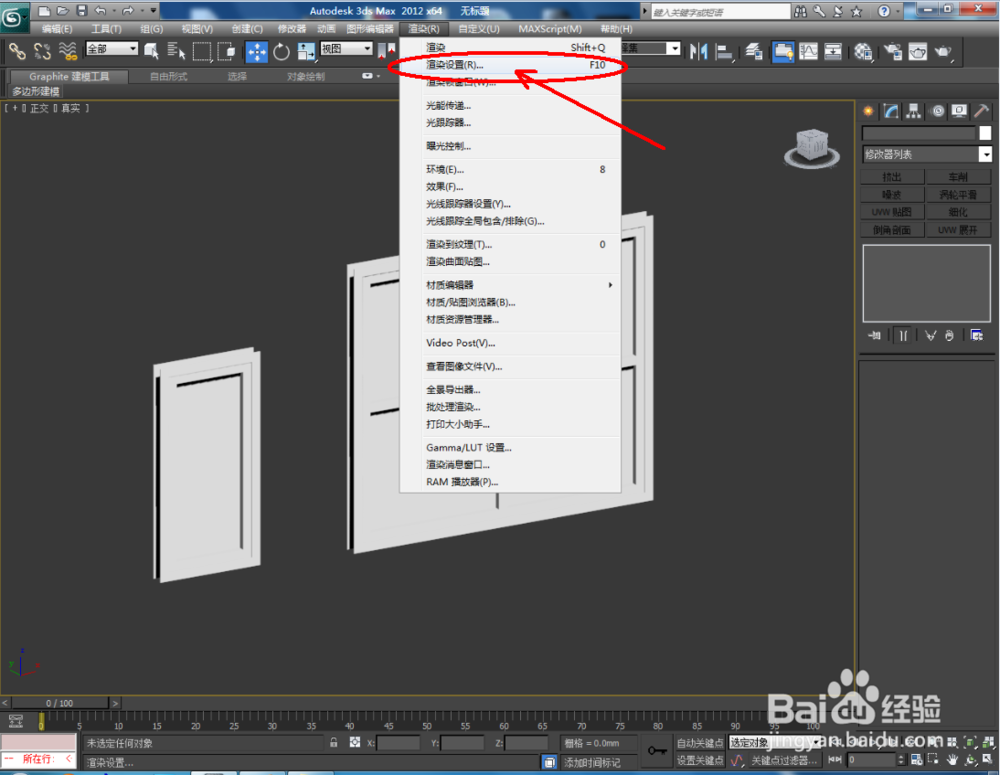The height and width of the screenshot is (775, 1000).
Task: Choose Video Post(V)... from menu
Action: click(510, 343)
